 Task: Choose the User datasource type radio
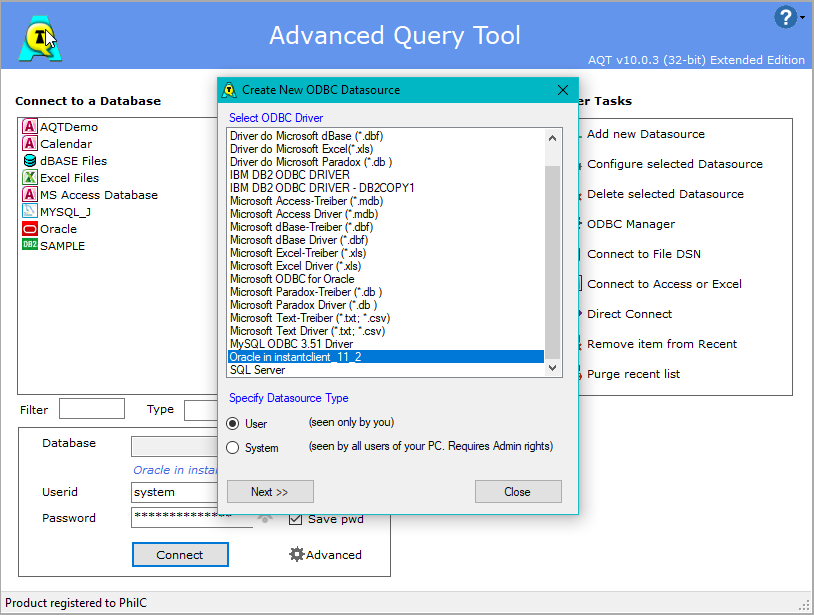(x=233, y=423)
